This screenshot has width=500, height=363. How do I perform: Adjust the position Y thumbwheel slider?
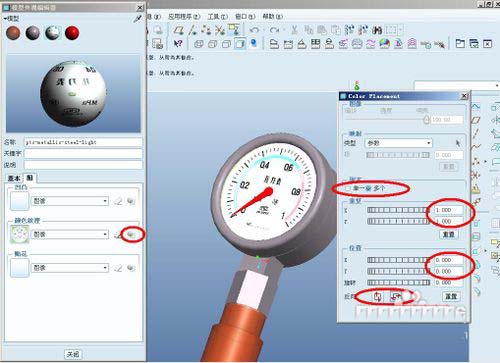tap(398, 271)
